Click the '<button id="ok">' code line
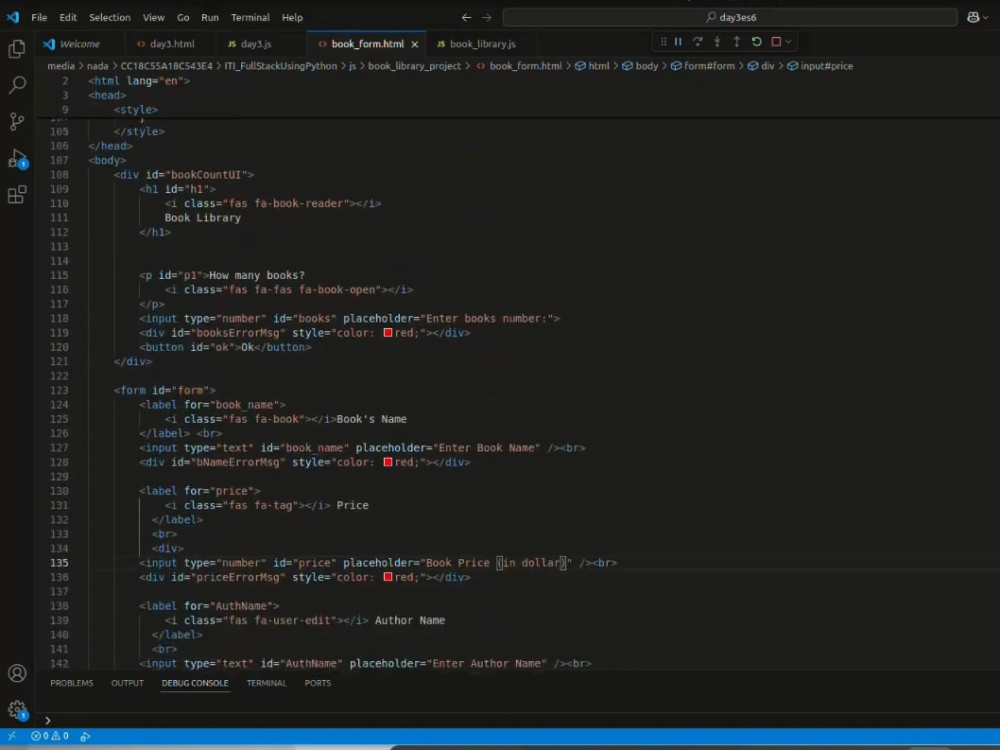The image size is (1000, 750). pyautogui.click(x=225, y=348)
